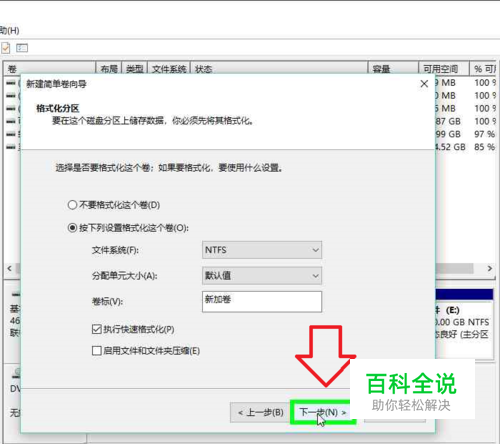Image resolution: width=500 pixels, height=444 pixels.
Task: Click the 分配单元大小(A) label
Action: pos(124,276)
